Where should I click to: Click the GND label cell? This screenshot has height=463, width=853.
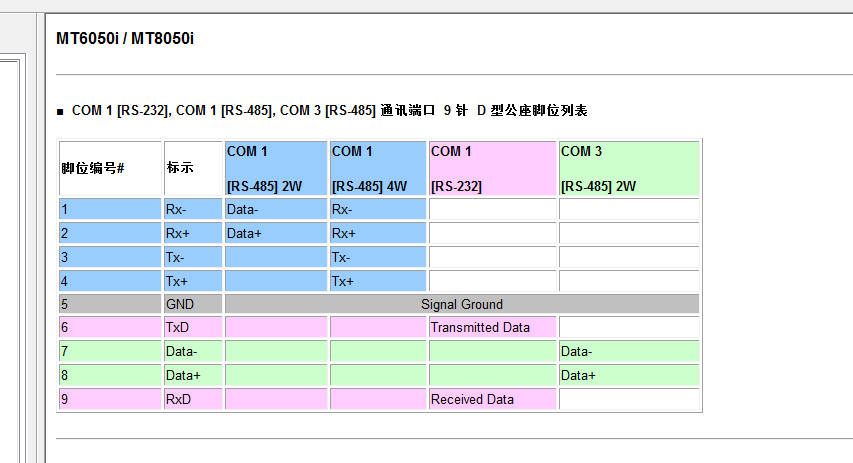pos(192,304)
